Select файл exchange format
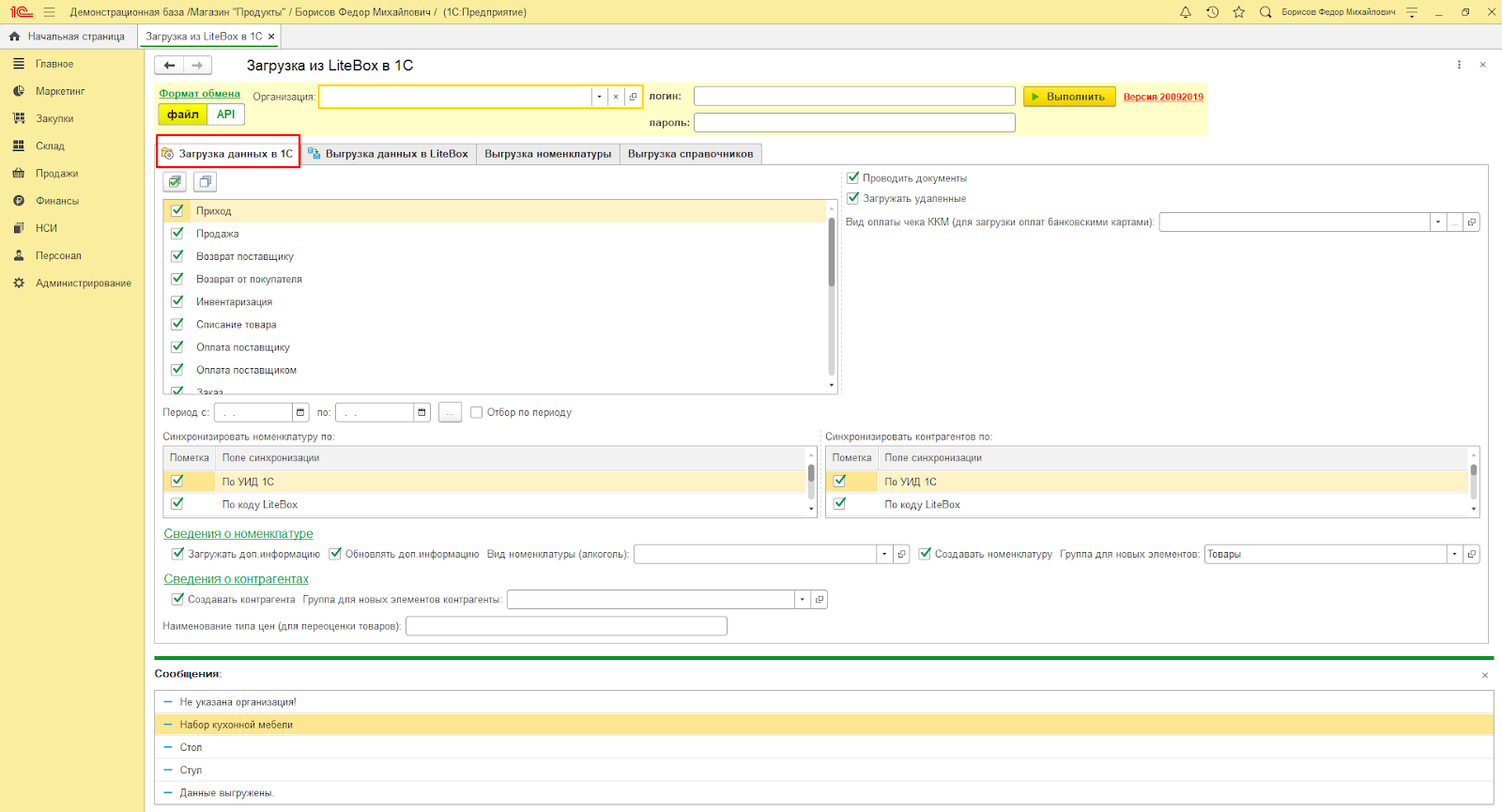 click(x=183, y=115)
